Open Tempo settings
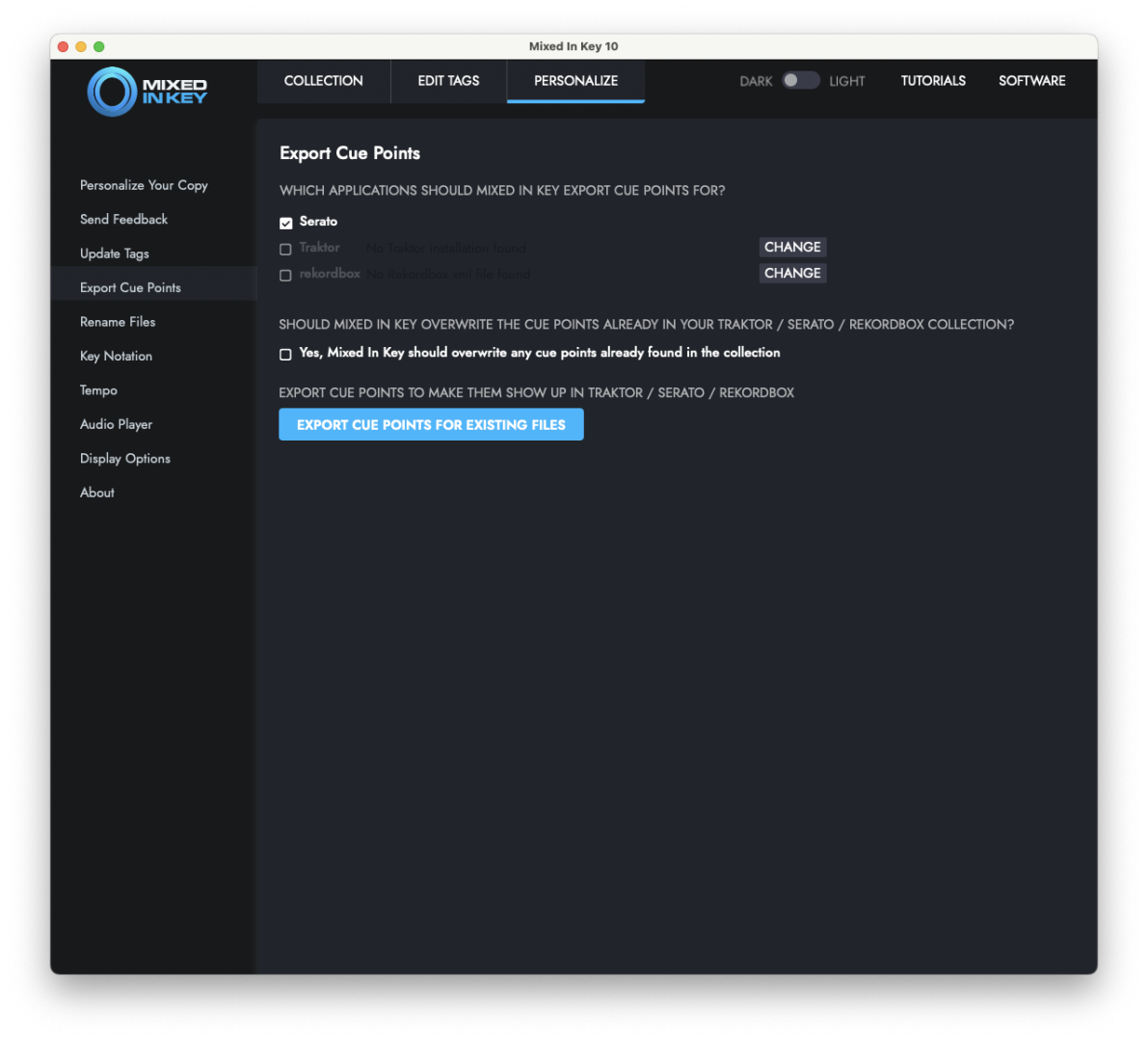Screen dimensions: 1148x1041 (x=99, y=390)
